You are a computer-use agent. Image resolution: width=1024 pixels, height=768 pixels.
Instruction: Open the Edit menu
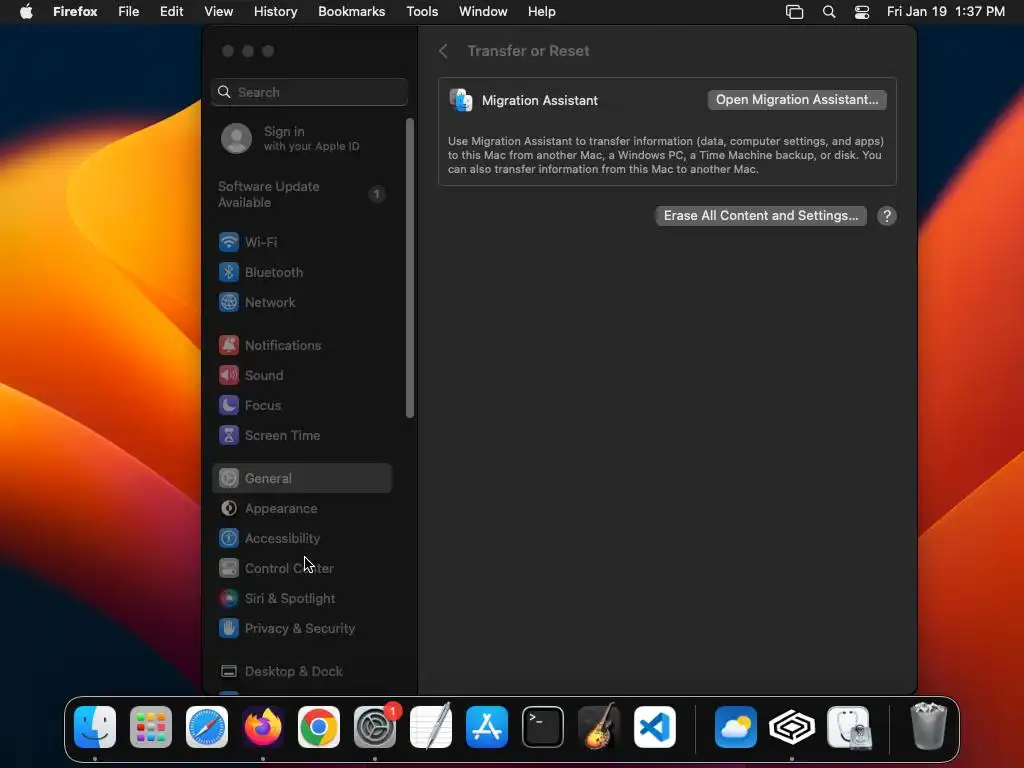pyautogui.click(x=172, y=12)
